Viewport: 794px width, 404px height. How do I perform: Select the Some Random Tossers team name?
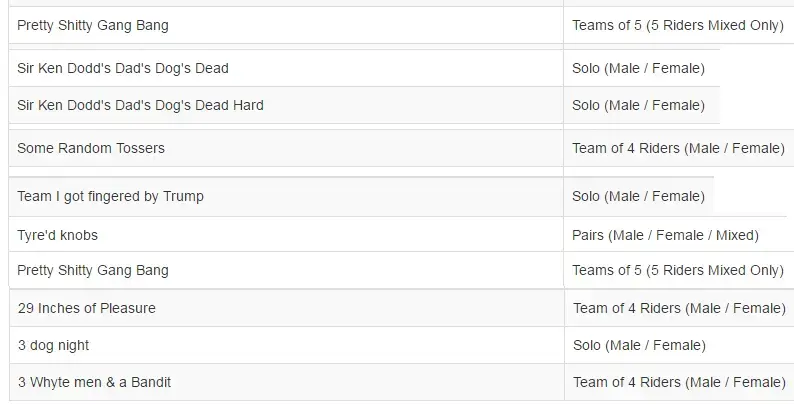[x=91, y=148]
